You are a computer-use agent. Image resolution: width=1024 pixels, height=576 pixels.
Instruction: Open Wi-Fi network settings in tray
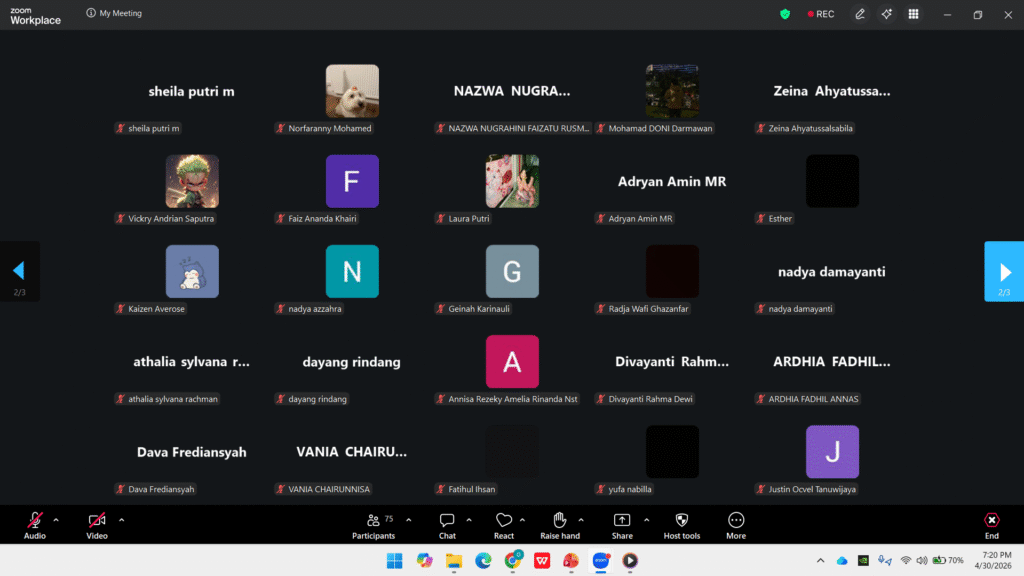click(906, 560)
